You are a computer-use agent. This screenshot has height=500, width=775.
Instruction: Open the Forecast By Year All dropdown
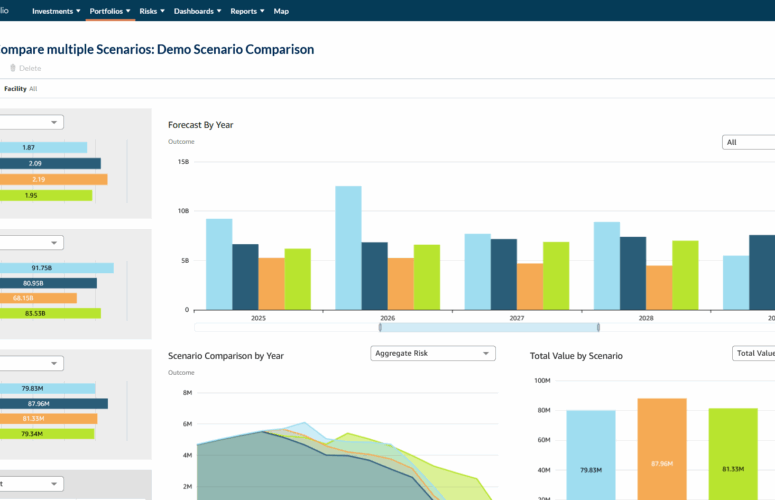[x=750, y=142]
